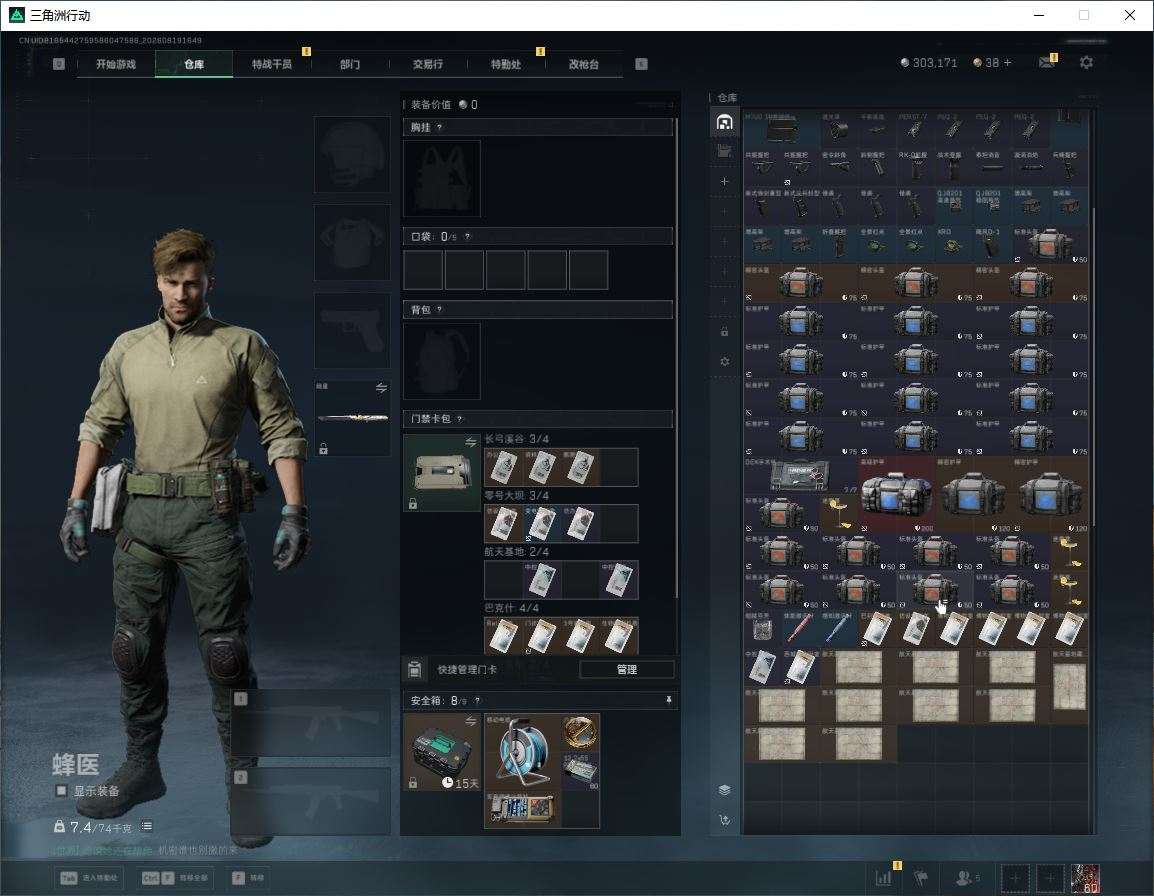Select primary weapon slot 2
Screen dimensions: 1154x896
[x=311, y=801]
